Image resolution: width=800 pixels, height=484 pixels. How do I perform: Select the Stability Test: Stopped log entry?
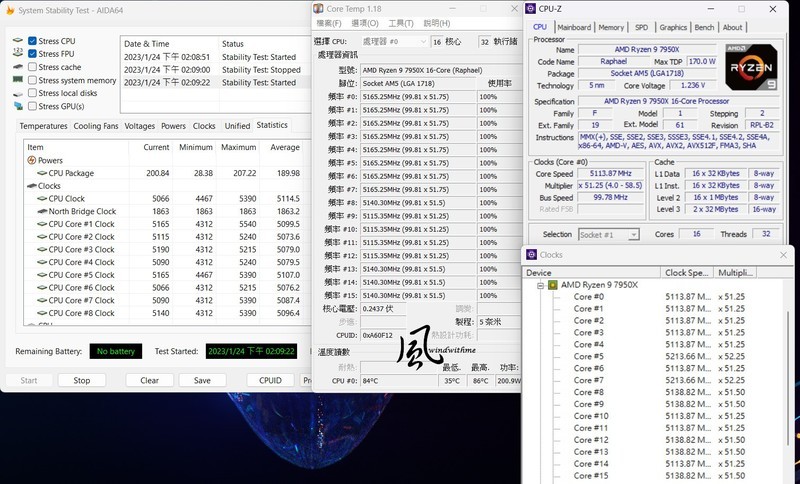click(216, 70)
